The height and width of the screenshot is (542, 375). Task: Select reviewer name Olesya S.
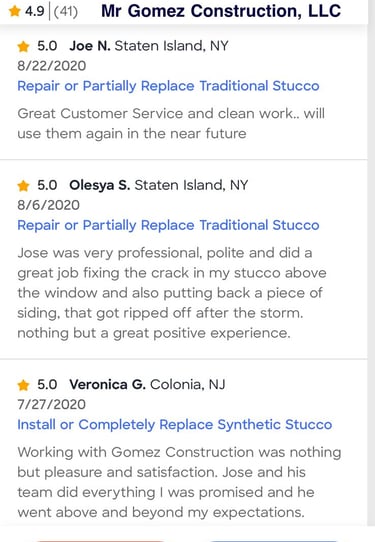point(100,185)
